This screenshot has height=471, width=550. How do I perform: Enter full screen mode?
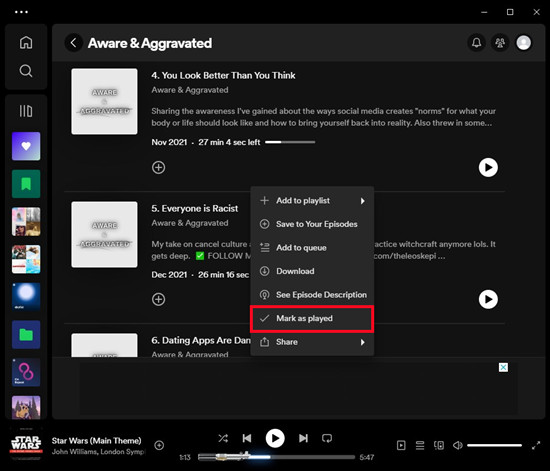point(536,445)
